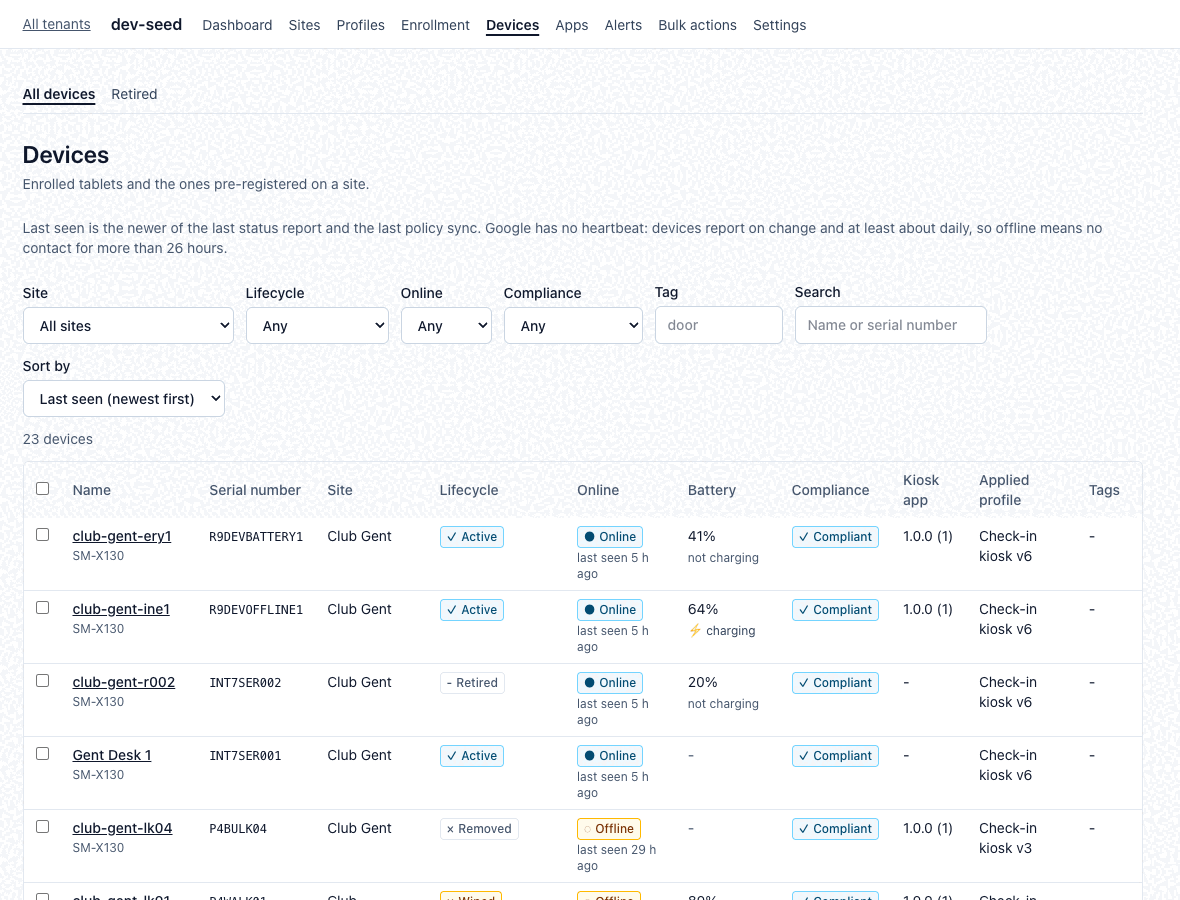Viewport: 1180px width, 900px height.
Task: Click the Check-in kiosk v3 profile text
Action: pyautogui.click(x=1008, y=838)
